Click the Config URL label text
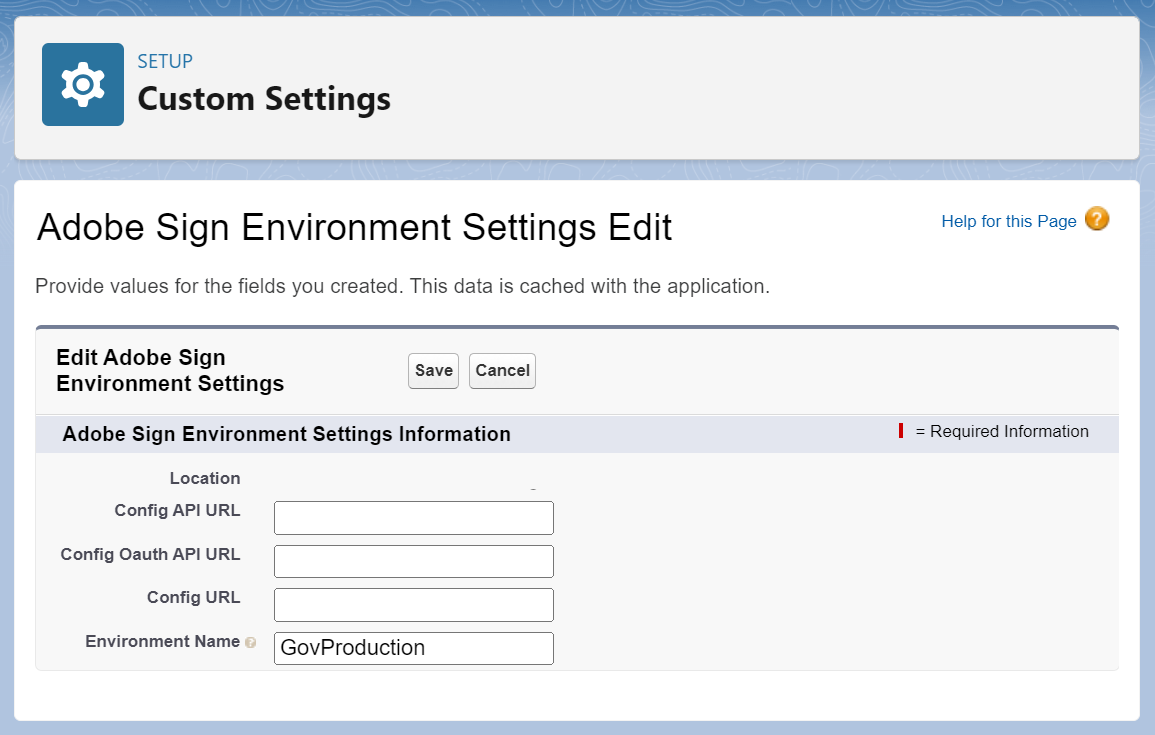This screenshot has height=735, width=1155. 193,597
